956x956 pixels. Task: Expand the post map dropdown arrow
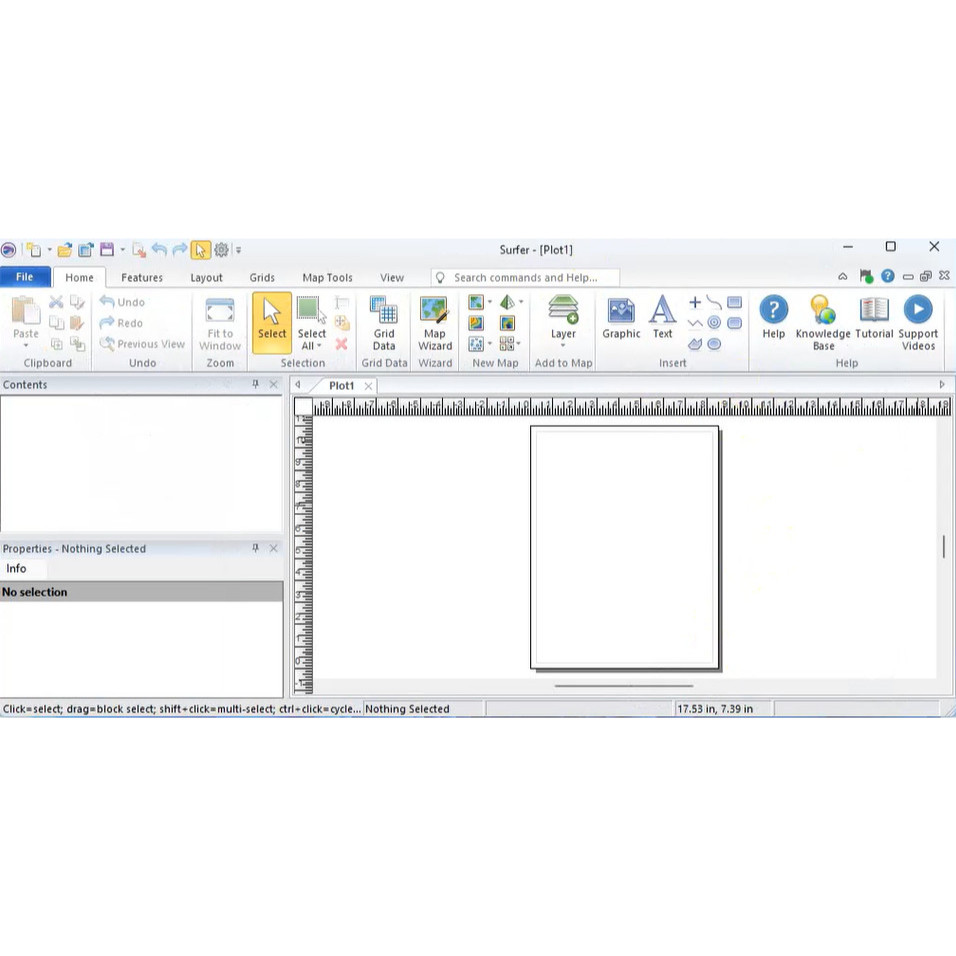[x=490, y=343]
